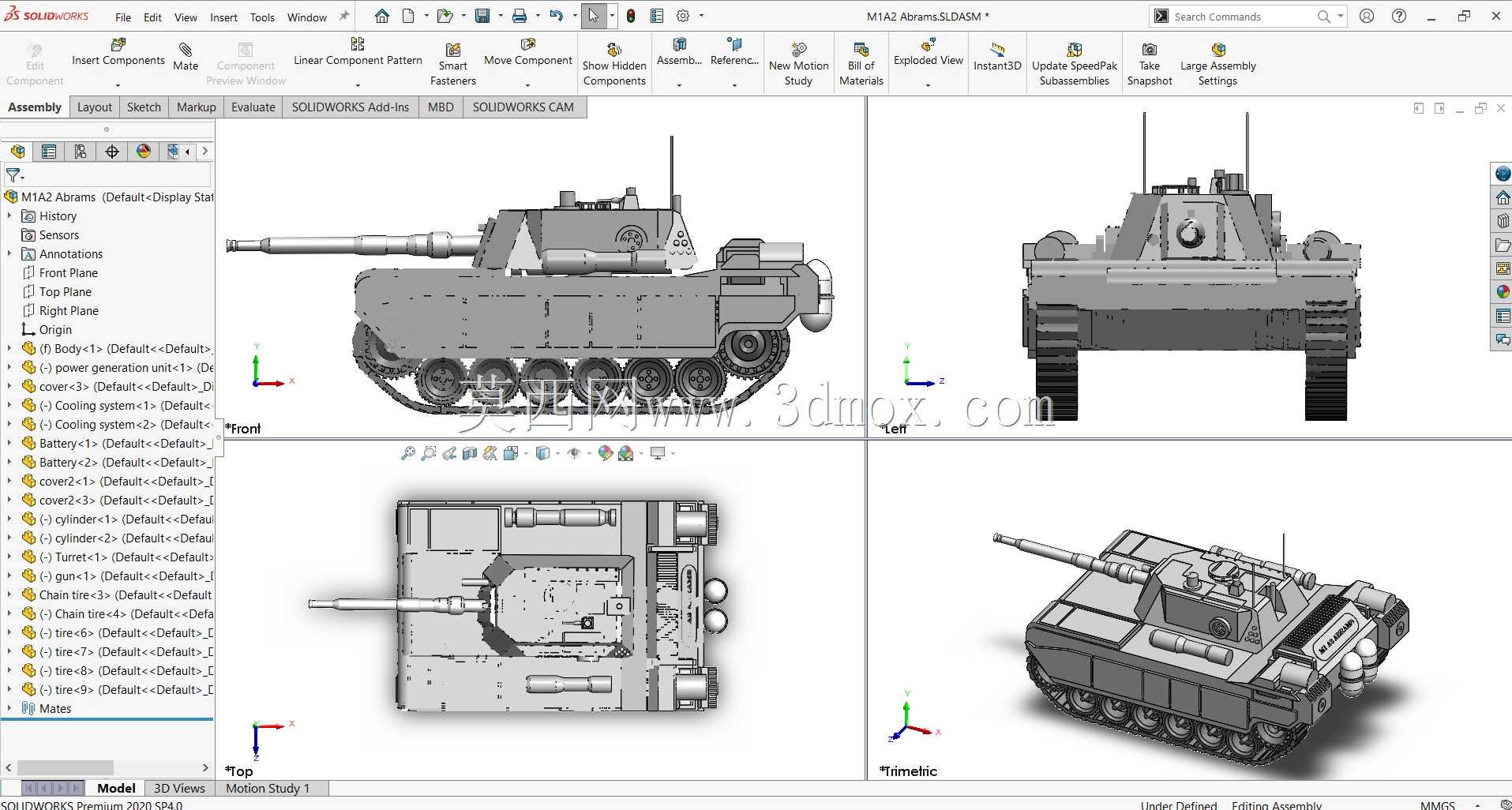1512x810 pixels.
Task: Click Zoom to Area in the viewport toolbar
Action: click(429, 453)
